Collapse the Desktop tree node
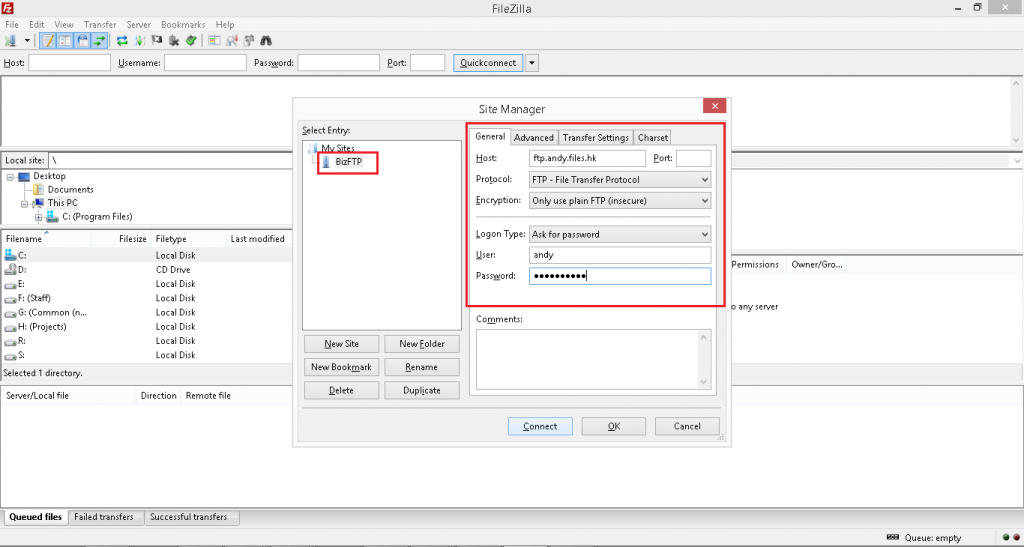Screen dimensions: 1024x547 (10, 176)
